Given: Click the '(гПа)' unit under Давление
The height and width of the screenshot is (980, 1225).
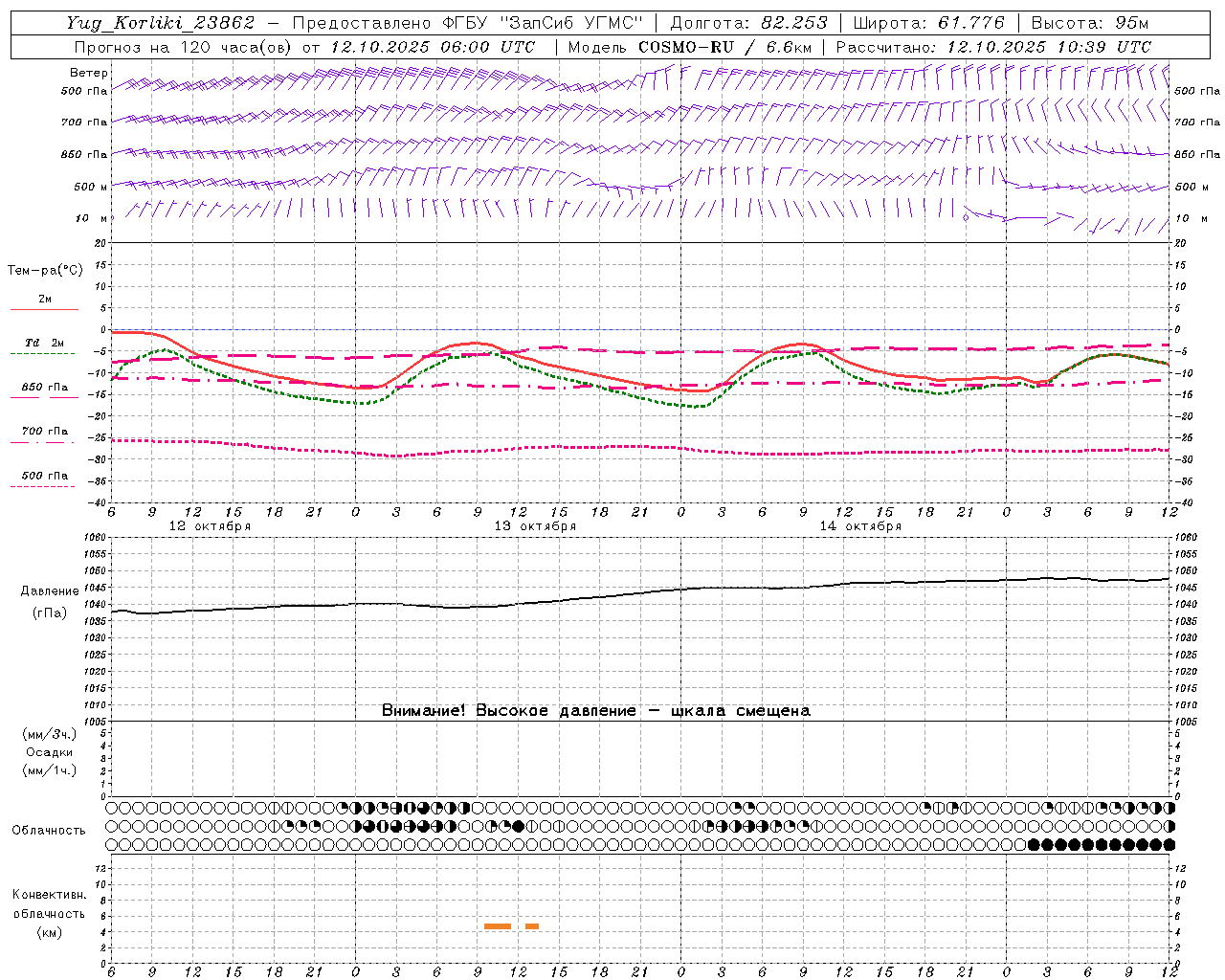Looking at the screenshot, I should click(50, 613).
